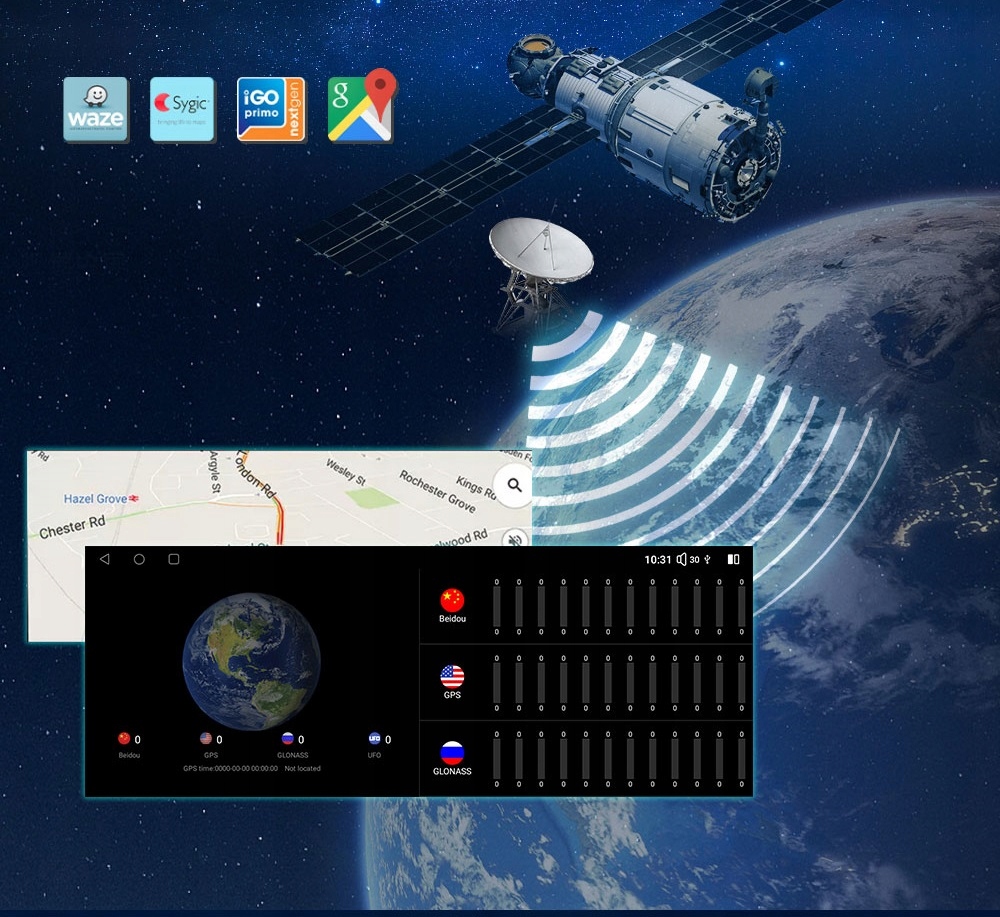Screen dimensions: 1000x917
Task: Tap the UFO satellite counter icon
Action: [374, 738]
